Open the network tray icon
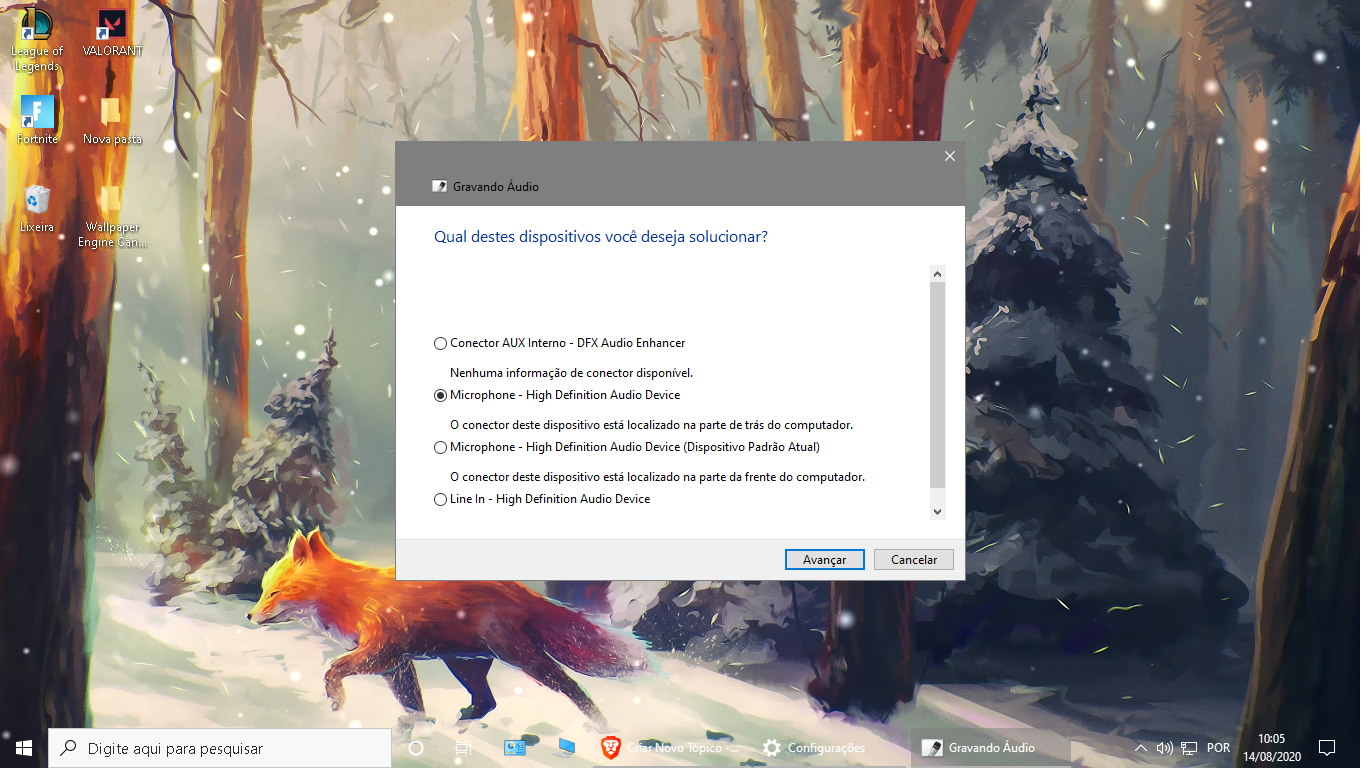This screenshot has height=776, width=1368. pos(1189,748)
